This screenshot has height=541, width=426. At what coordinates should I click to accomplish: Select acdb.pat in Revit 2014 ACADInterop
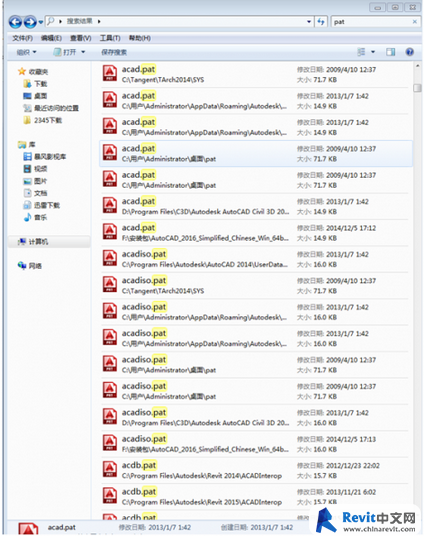tap(255, 470)
